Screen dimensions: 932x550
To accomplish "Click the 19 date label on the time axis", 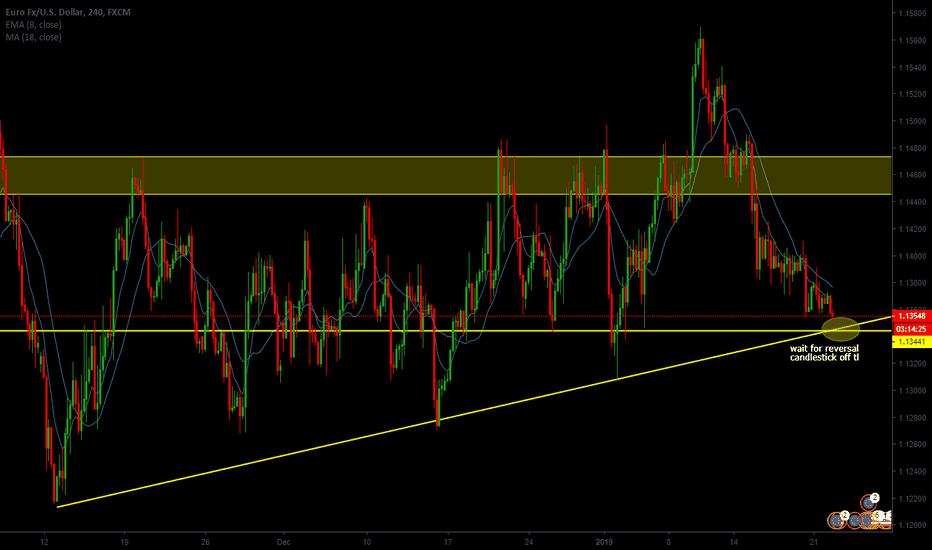I will pyautogui.click(x=124, y=542).
